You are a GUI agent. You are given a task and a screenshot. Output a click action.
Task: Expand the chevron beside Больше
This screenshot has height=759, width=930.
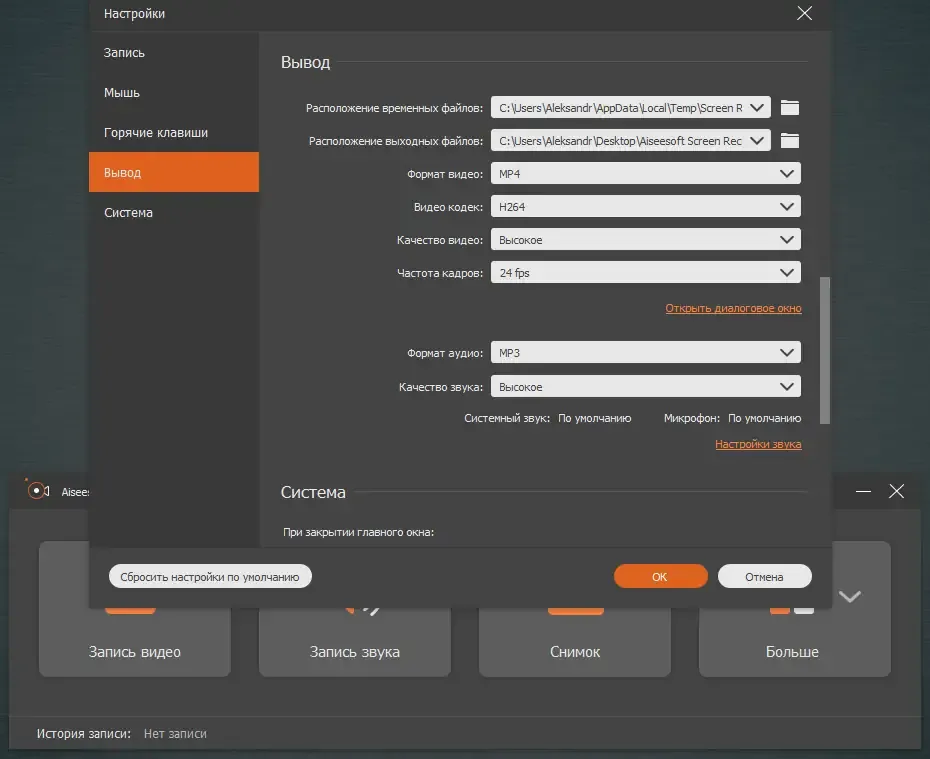point(849,596)
